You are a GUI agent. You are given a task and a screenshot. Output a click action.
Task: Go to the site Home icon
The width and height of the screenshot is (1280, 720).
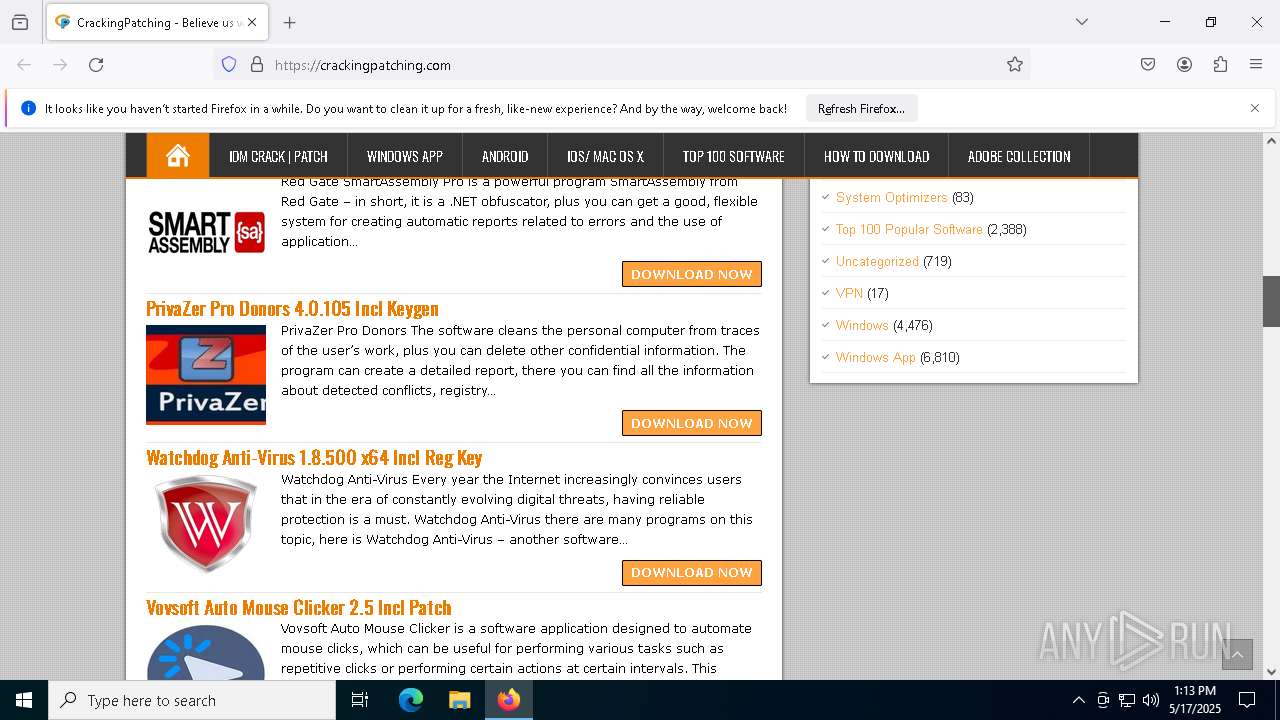[x=178, y=156]
